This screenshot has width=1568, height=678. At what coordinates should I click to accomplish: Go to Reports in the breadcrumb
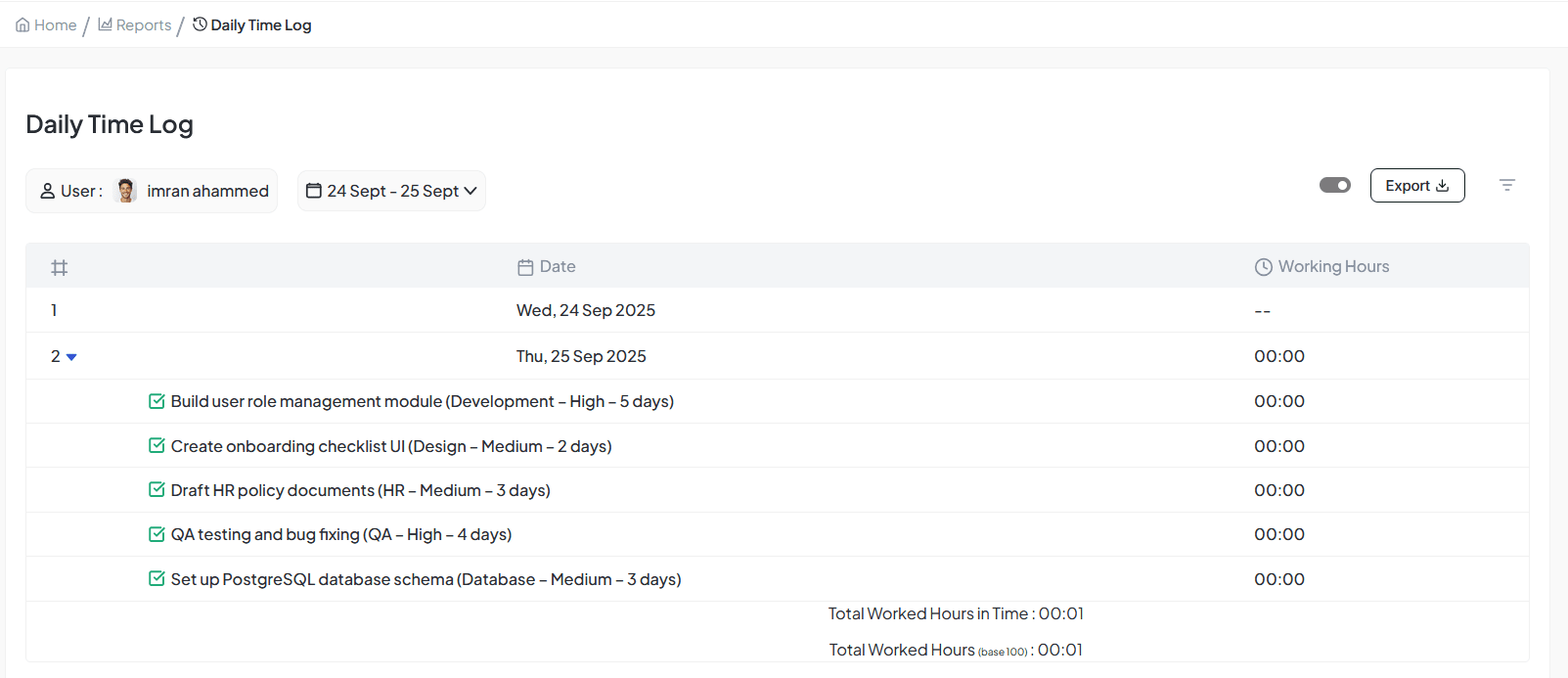pos(143,25)
